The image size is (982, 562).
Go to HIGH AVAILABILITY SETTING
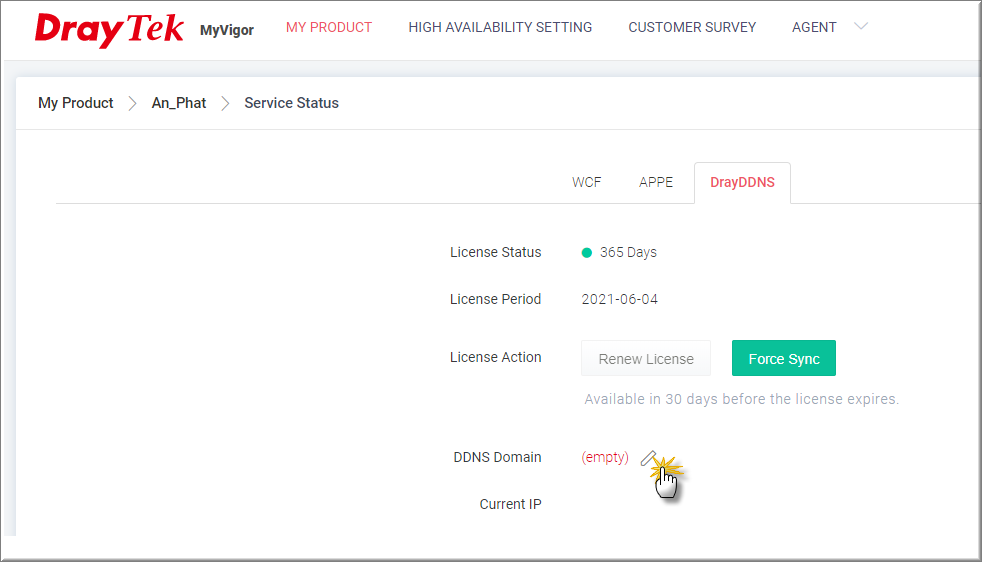500,27
